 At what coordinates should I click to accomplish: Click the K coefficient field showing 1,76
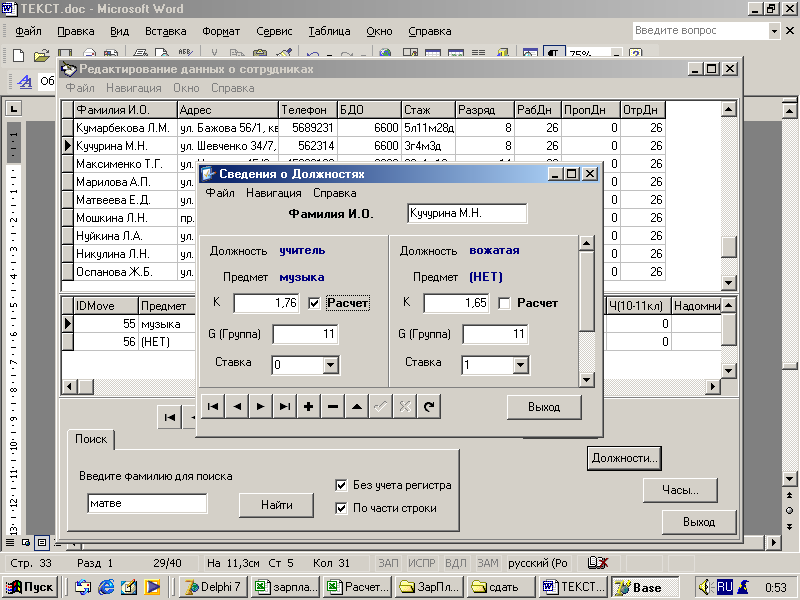pos(266,303)
